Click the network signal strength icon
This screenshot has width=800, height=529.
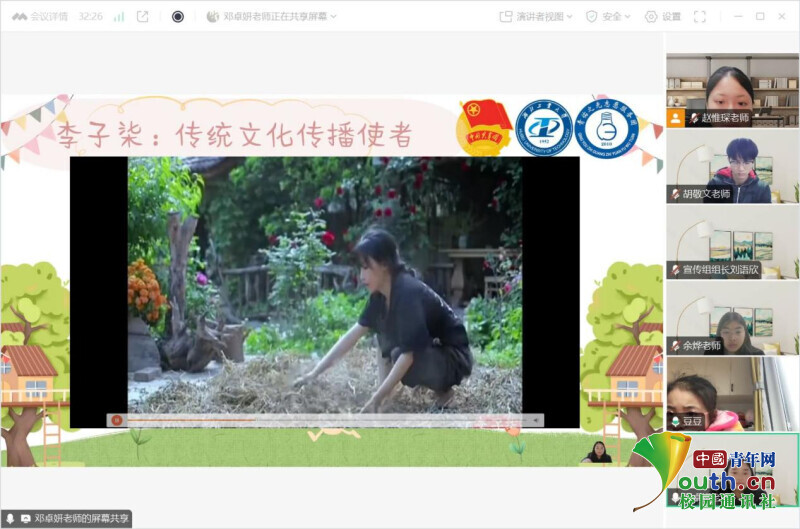click(119, 17)
